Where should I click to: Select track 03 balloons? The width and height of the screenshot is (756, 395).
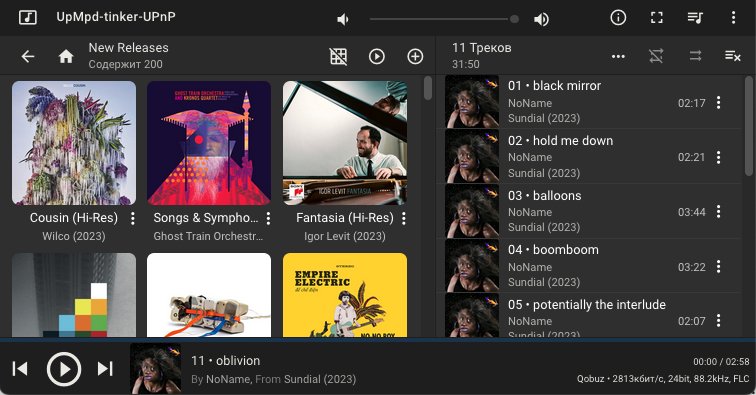coord(588,211)
